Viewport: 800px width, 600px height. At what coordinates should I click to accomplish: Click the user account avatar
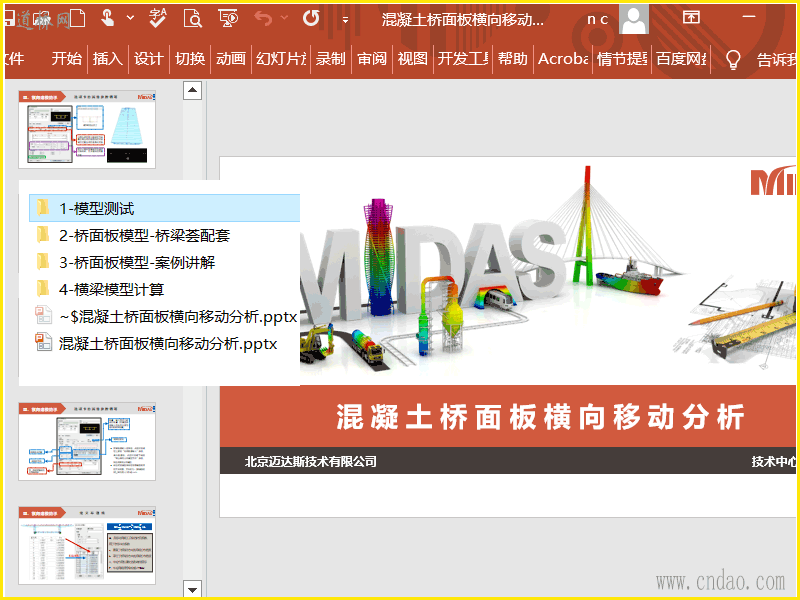coord(634,19)
